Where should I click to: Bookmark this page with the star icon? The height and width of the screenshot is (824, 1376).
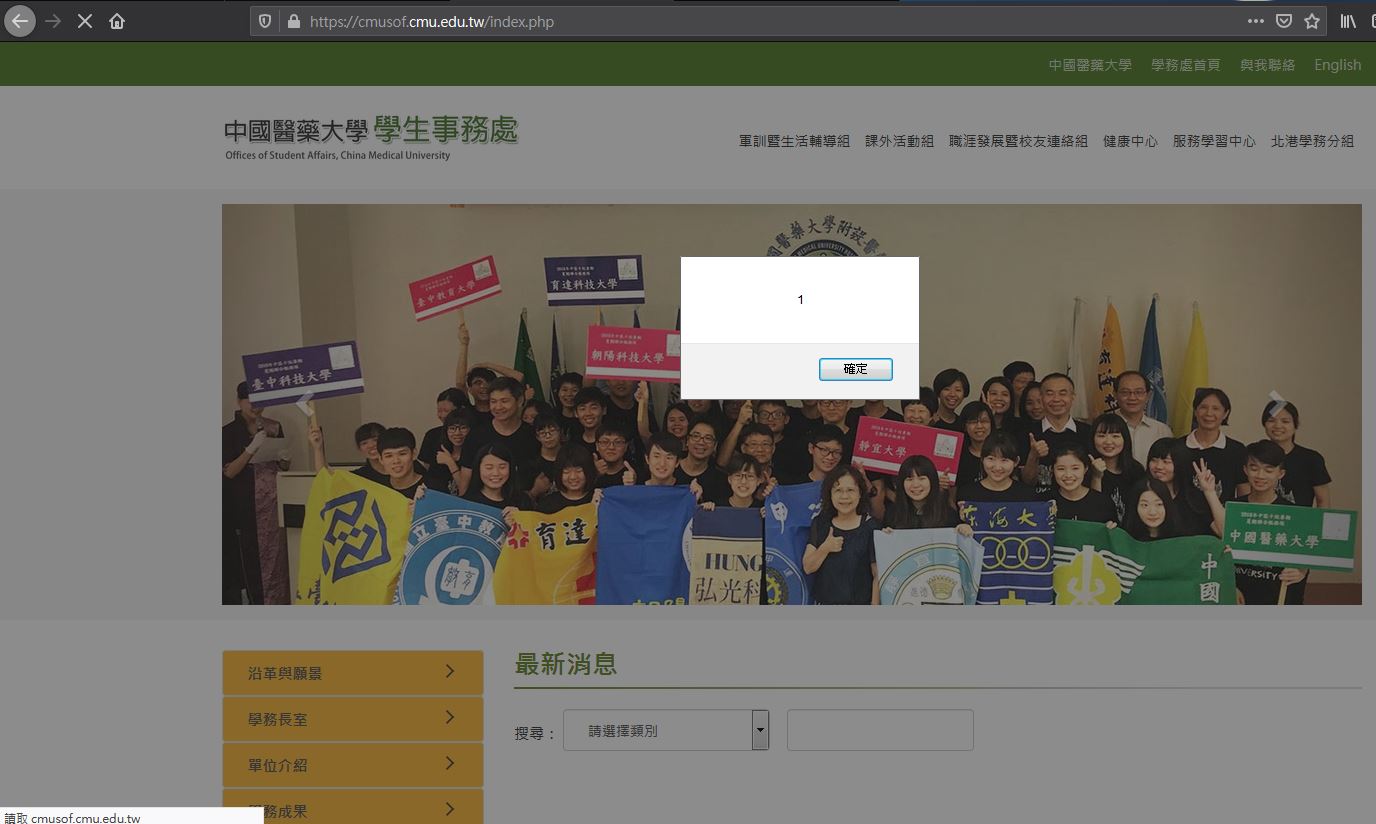(x=1312, y=21)
